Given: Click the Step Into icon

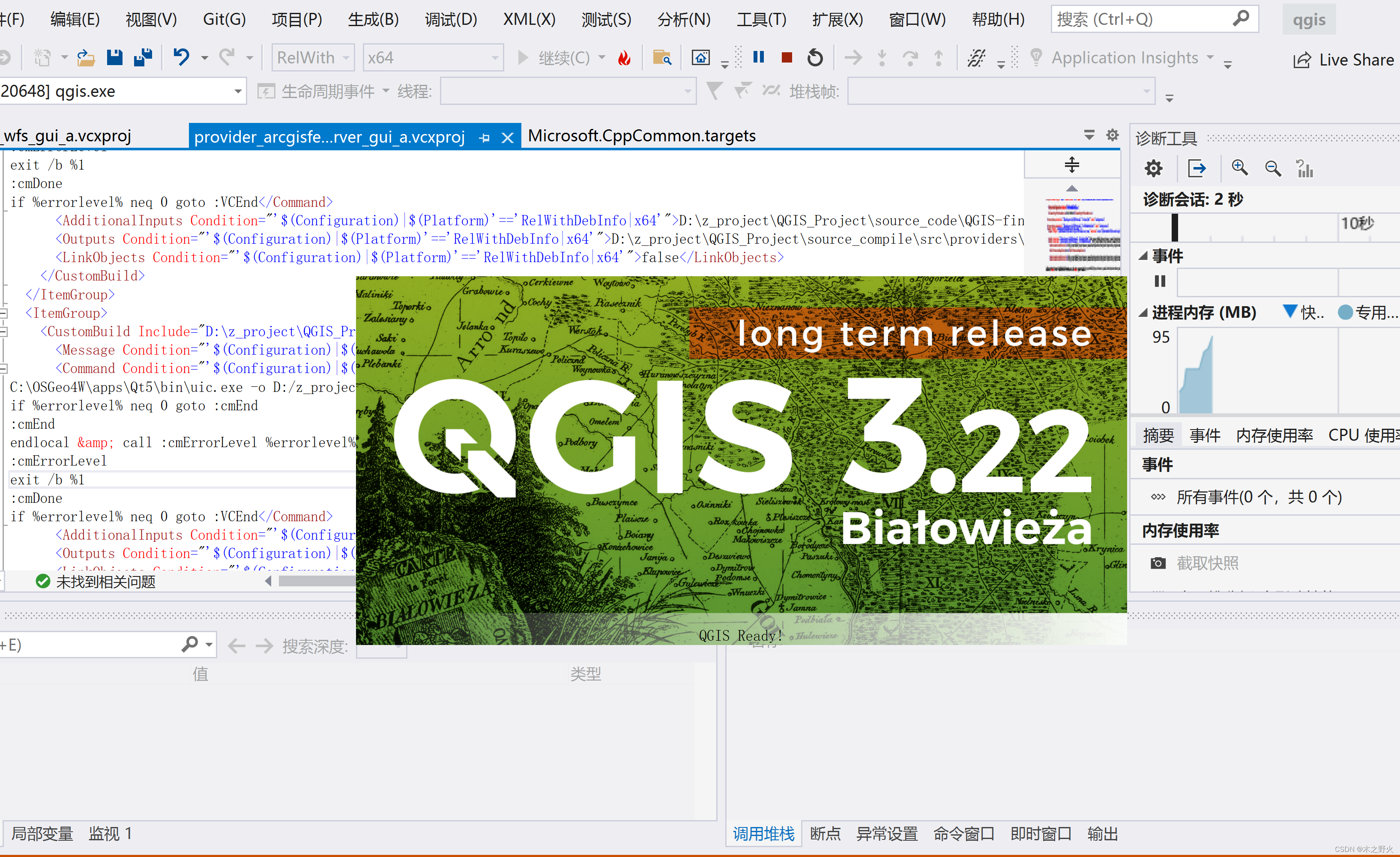Looking at the screenshot, I should [x=882, y=57].
